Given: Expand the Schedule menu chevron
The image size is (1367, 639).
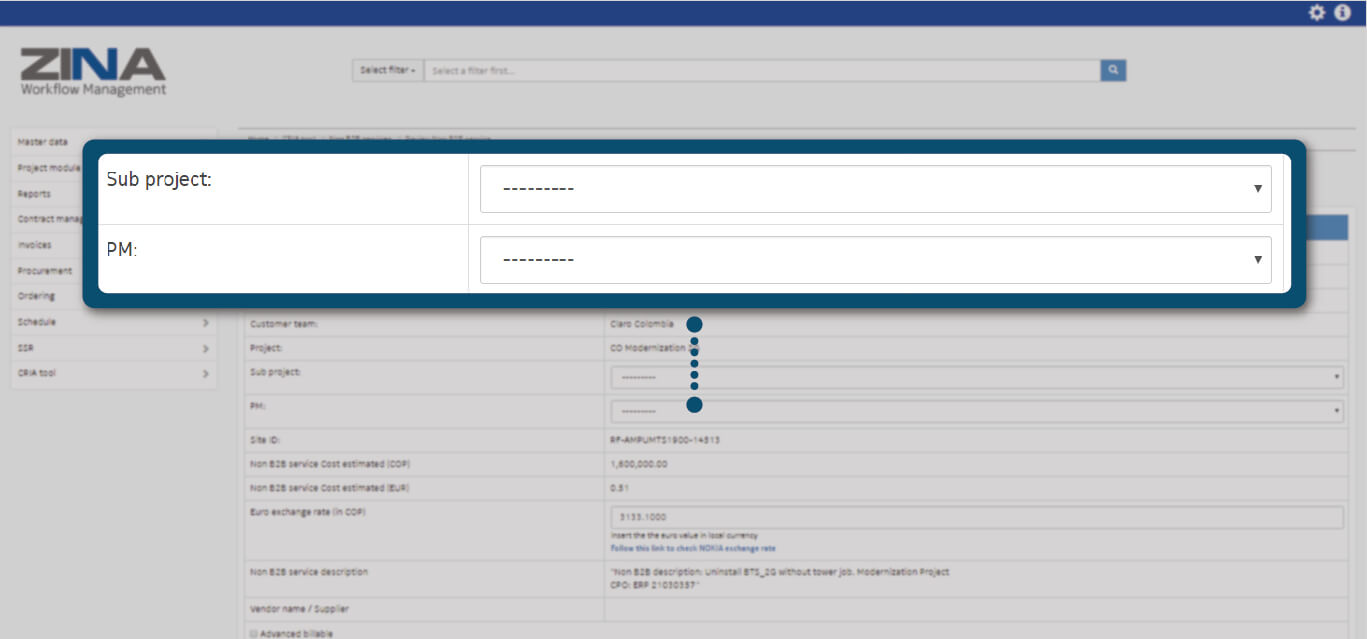Looking at the screenshot, I should click(205, 323).
